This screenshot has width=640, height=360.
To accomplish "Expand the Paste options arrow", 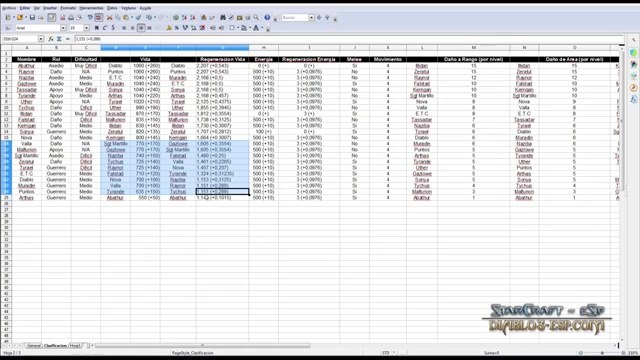I will coord(131,18).
